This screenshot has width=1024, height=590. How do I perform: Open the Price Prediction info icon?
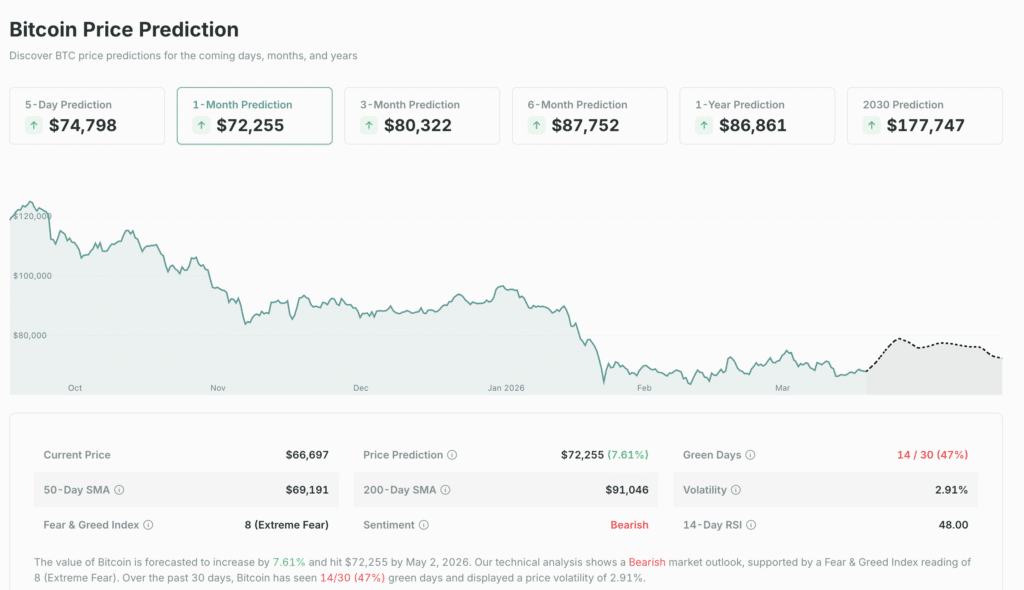tap(452, 454)
